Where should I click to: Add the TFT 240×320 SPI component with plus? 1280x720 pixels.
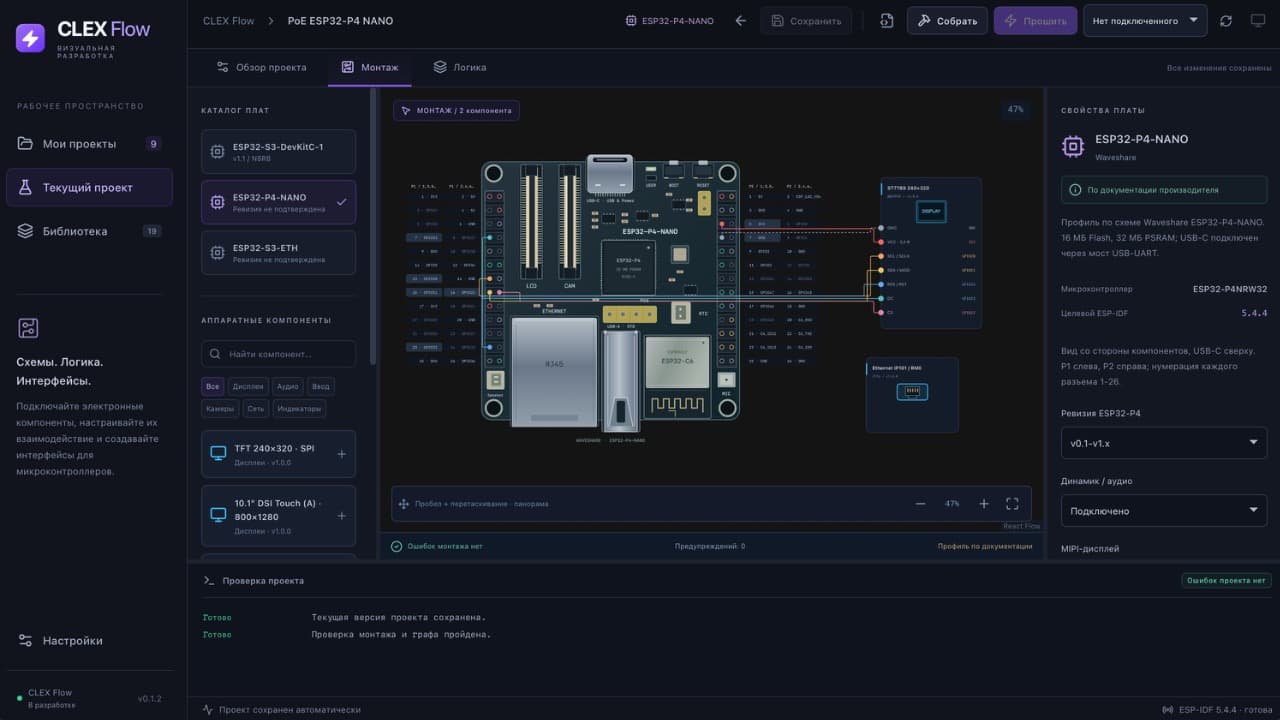[342, 454]
